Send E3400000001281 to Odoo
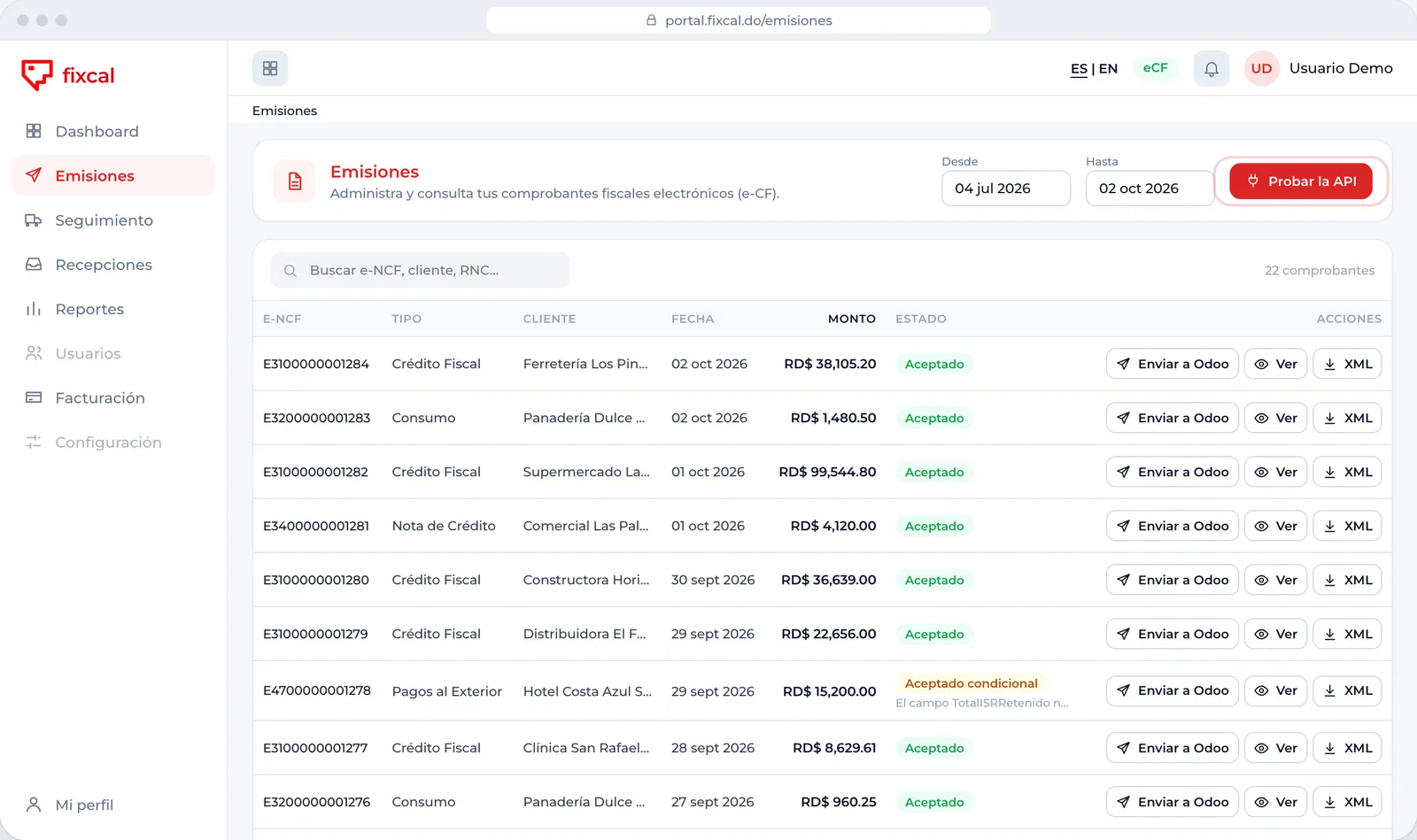1417x840 pixels. tap(1172, 526)
